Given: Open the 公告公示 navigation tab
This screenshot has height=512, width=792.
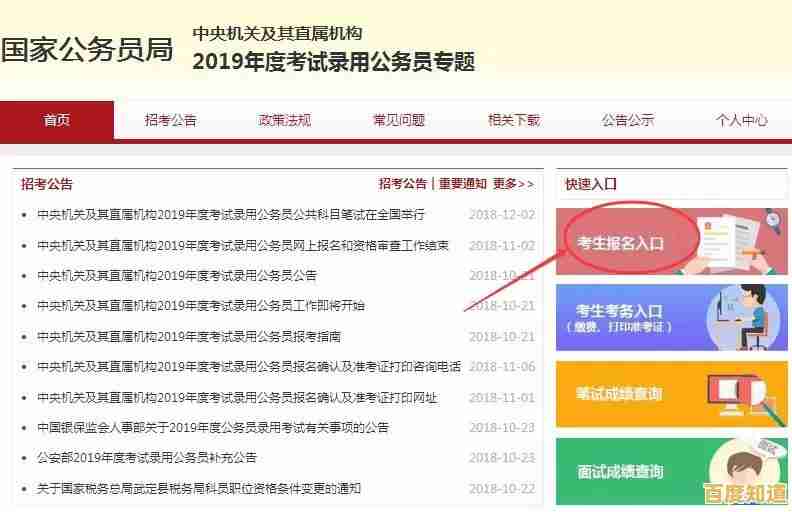Looking at the screenshot, I should coord(627,120).
